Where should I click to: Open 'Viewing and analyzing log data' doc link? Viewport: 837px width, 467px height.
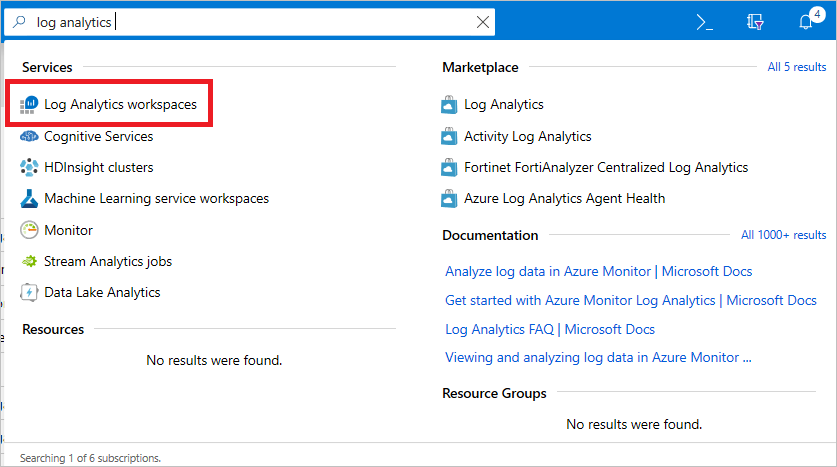tap(598, 358)
